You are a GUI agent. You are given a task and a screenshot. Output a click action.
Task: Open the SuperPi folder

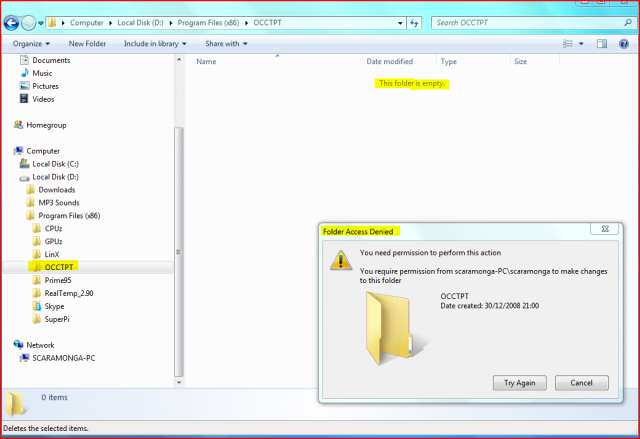[x=51, y=319]
